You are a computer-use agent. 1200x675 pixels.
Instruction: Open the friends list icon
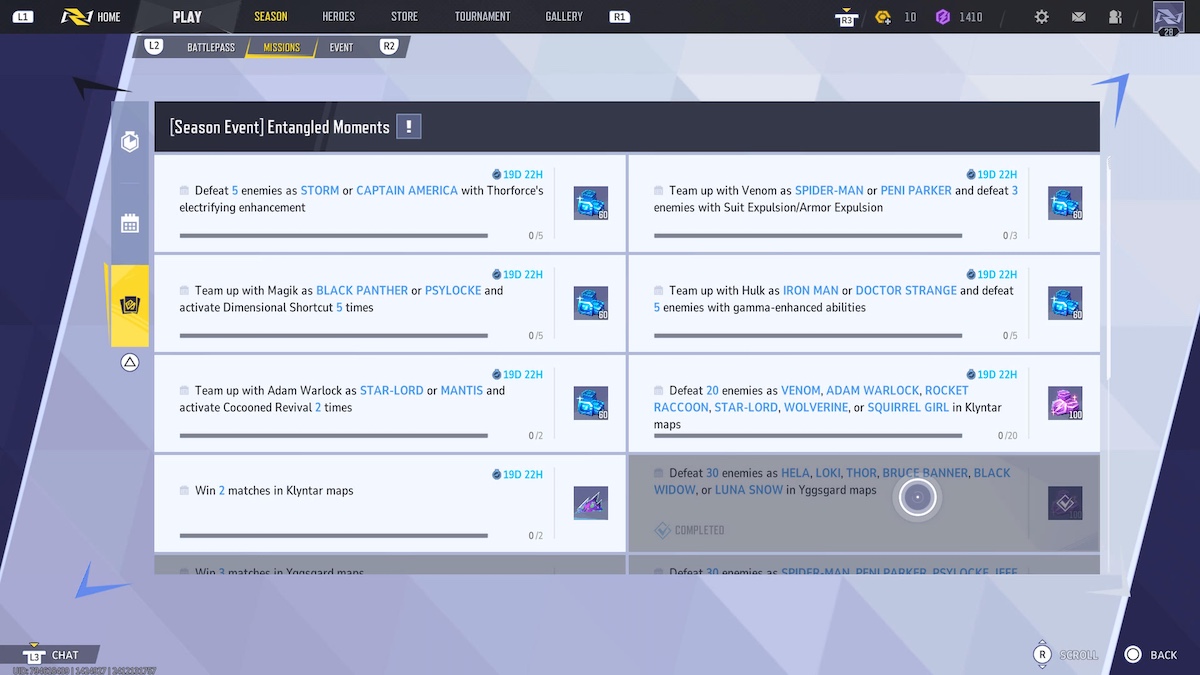click(1115, 17)
